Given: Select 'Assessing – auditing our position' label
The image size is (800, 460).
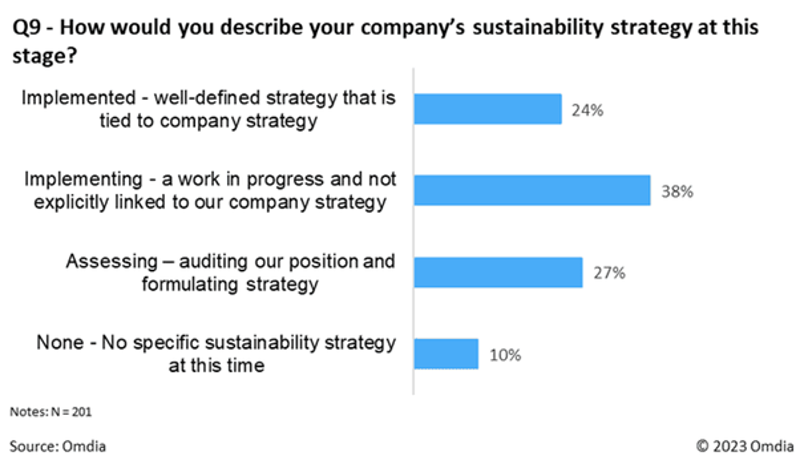Looking at the screenshot, I should coord(230,261).
